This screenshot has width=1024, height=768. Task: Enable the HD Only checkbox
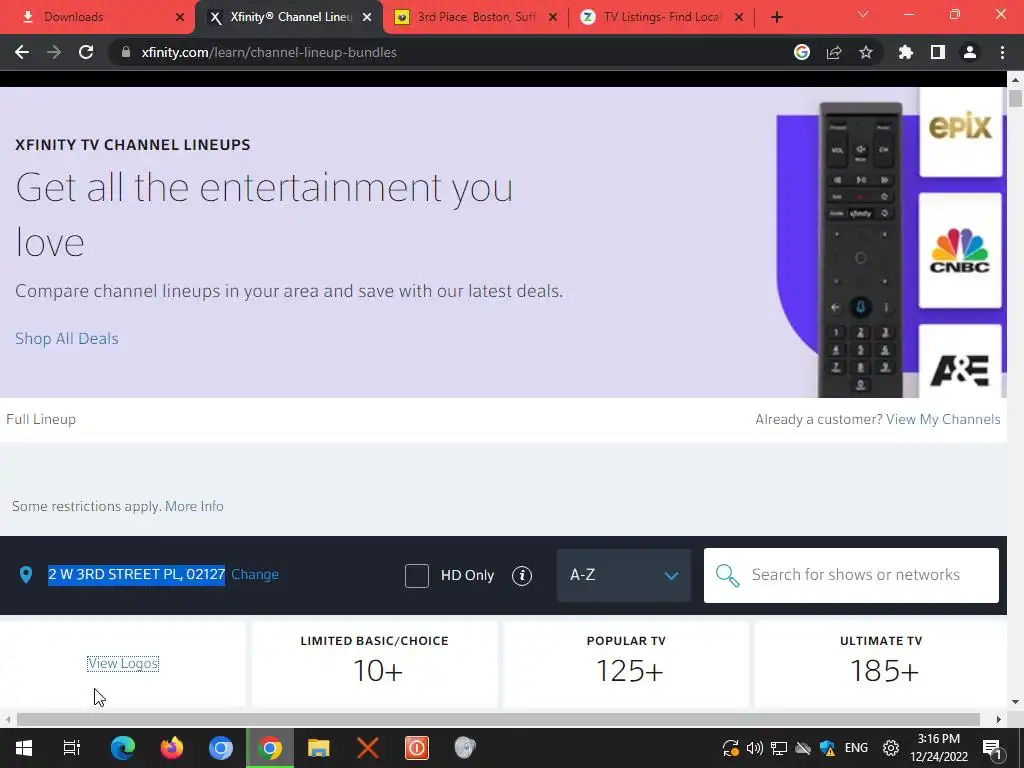click(x=417, y=575)
